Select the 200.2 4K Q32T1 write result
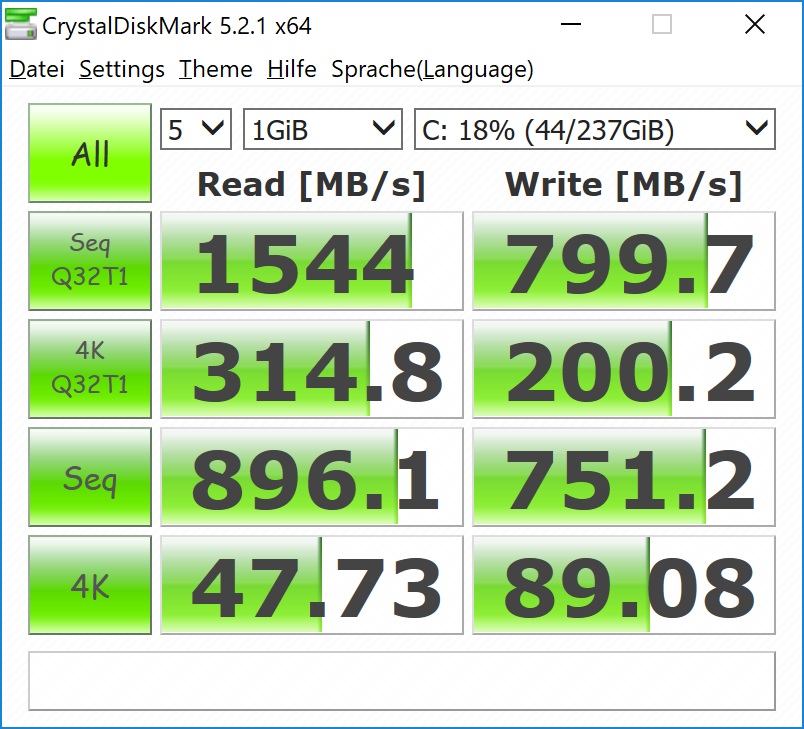 pyautogui.click(x=624, y=369)
